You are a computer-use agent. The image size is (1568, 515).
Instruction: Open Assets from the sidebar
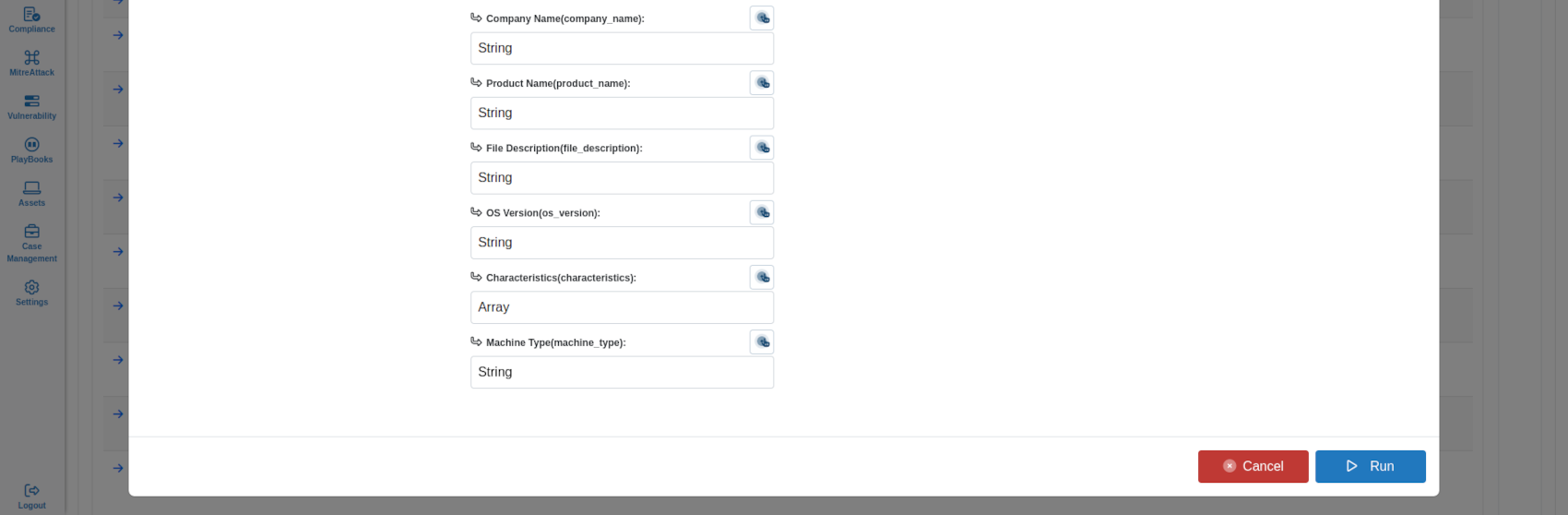[31, 194]
